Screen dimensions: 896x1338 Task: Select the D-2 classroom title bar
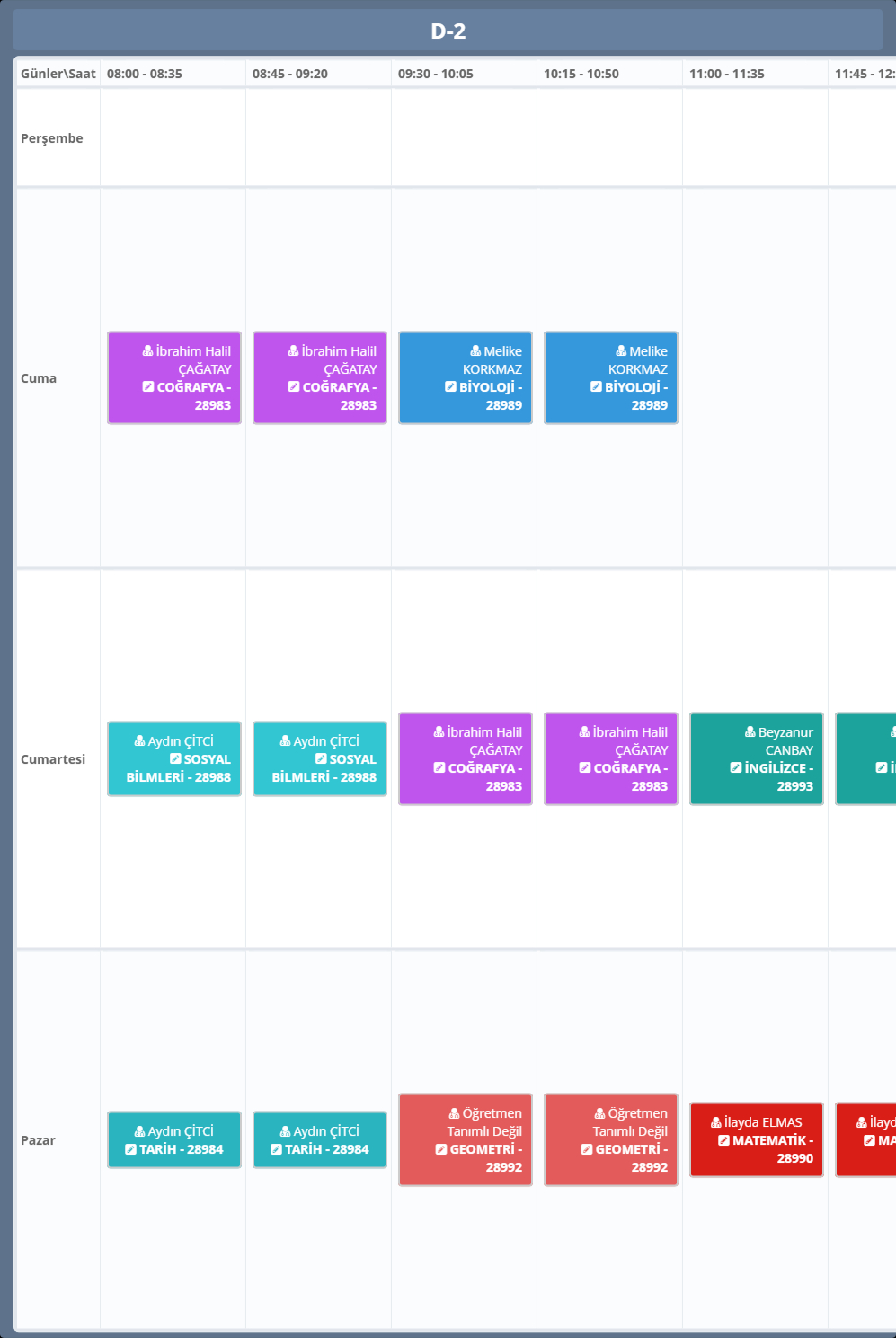tap(448, 31)
